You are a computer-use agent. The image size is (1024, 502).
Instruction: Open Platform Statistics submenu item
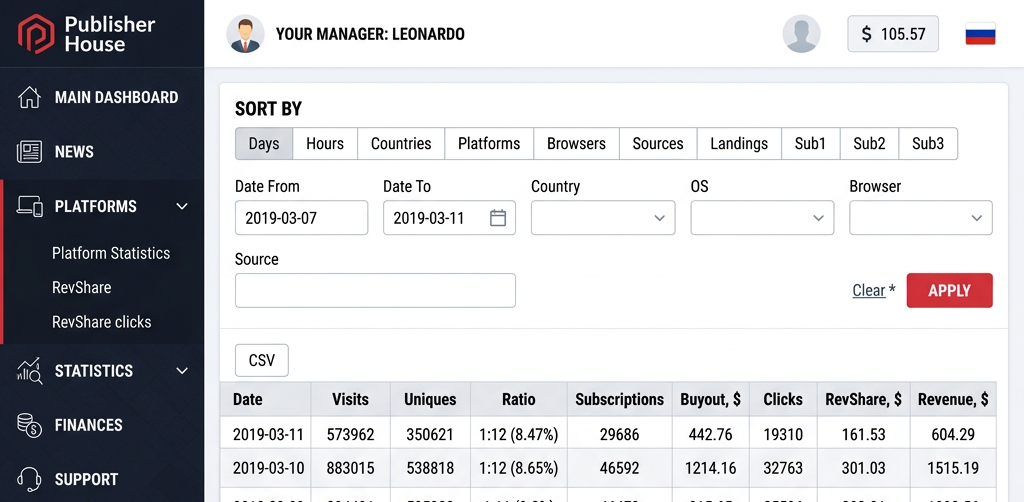point(111,253)
